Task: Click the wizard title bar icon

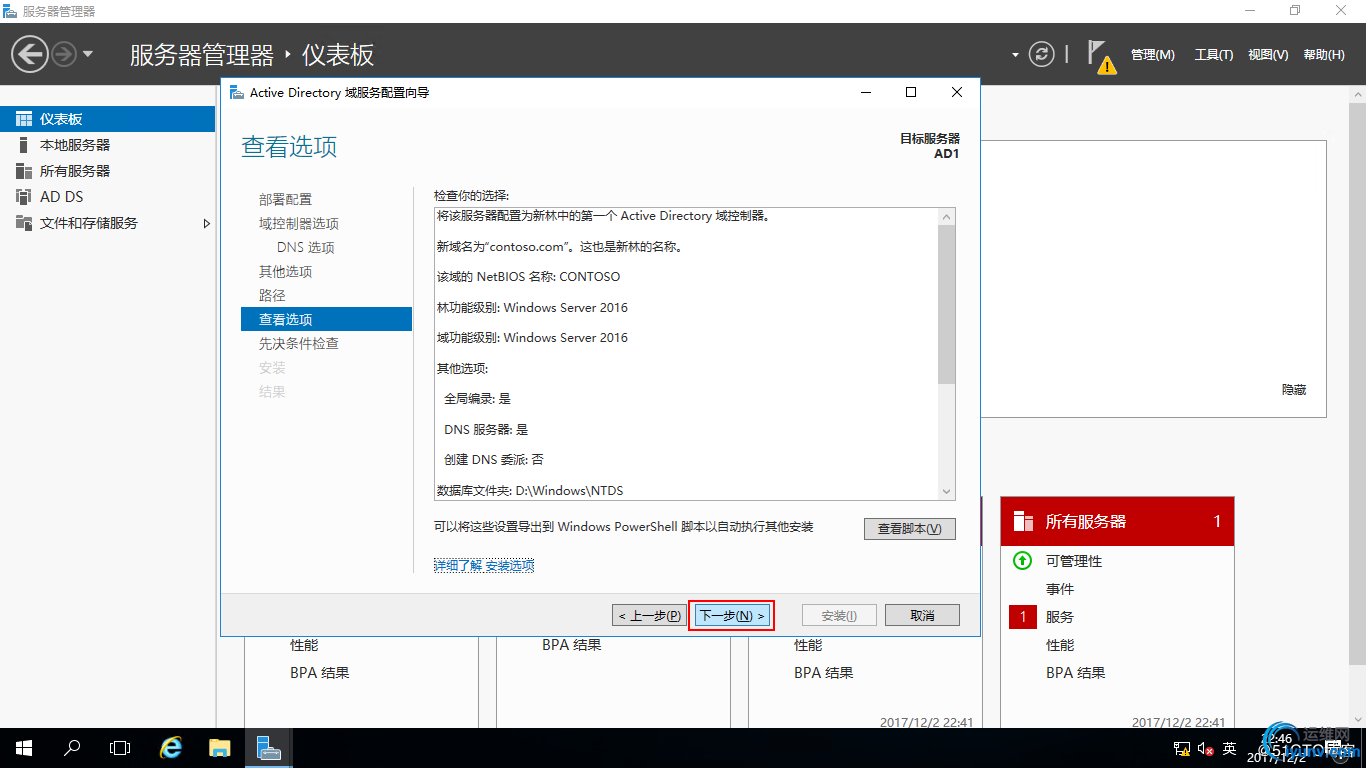Action: coord(236,92)
